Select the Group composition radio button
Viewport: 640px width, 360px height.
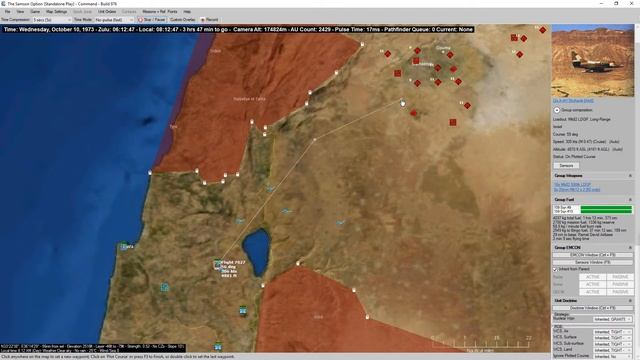(x=556, y=110)
